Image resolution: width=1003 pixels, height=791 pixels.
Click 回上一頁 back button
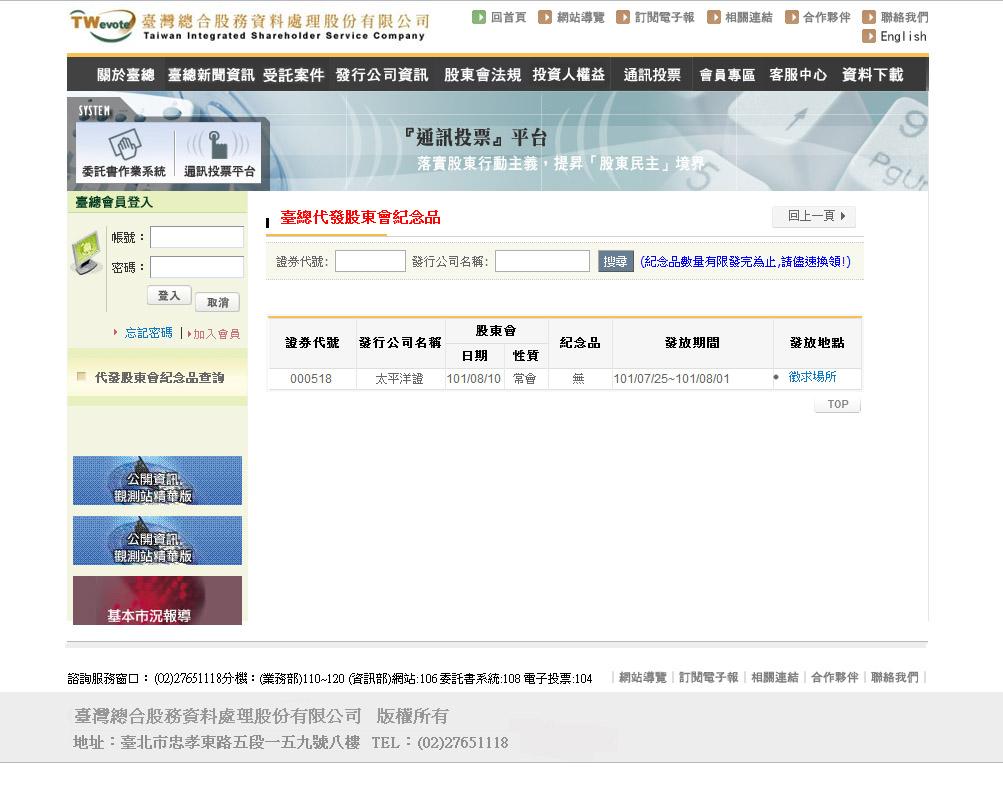click(x=814, y=216)
